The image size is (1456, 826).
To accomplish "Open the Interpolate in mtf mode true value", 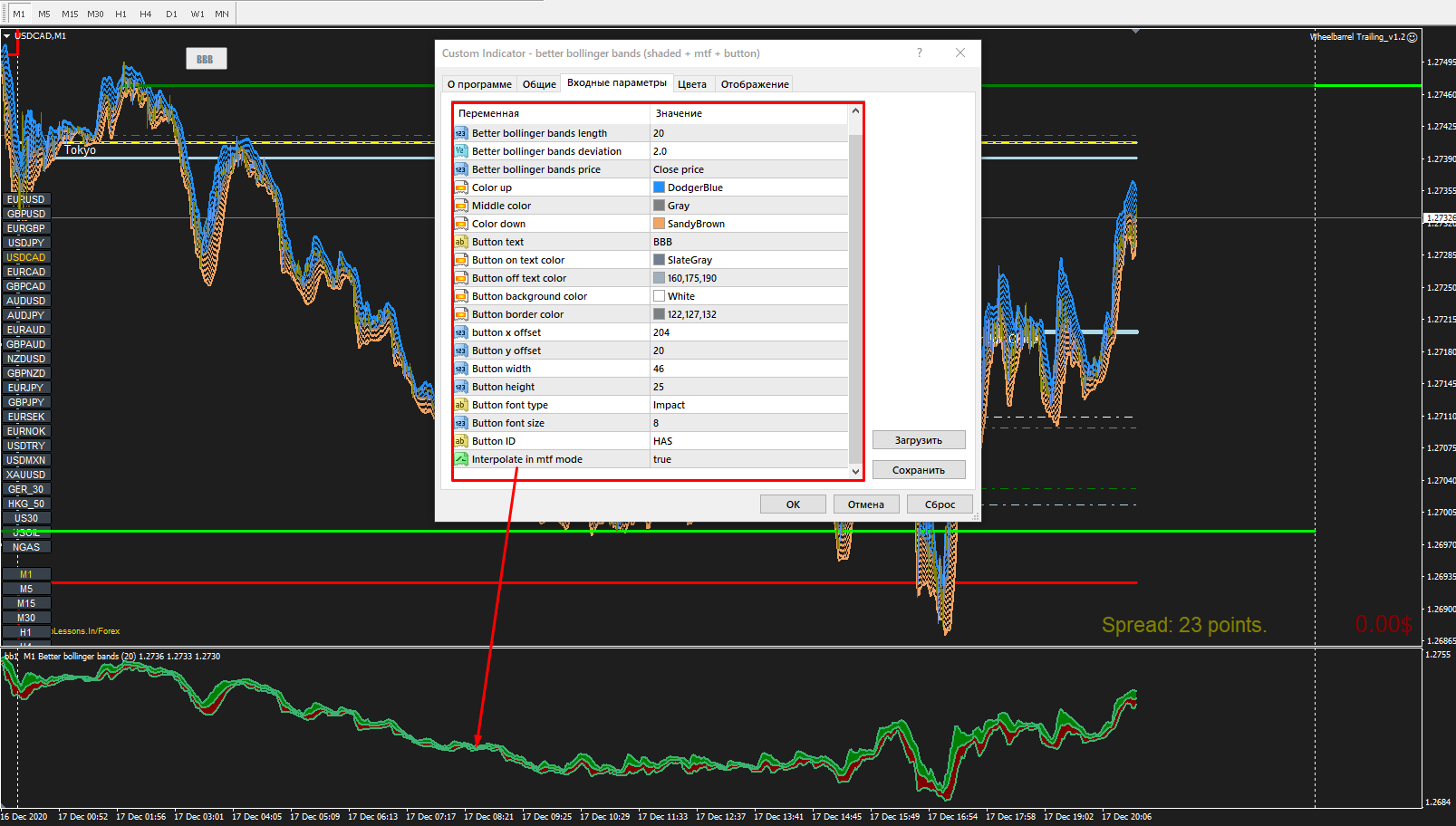I will point(748,459).
